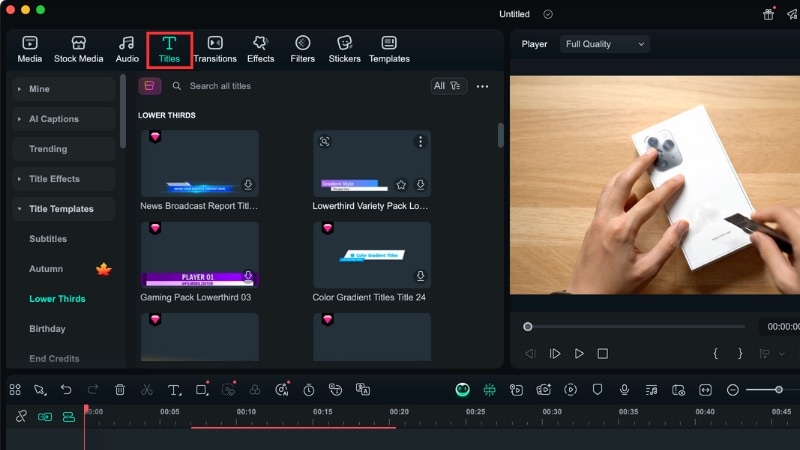Delete selected clip with trash icon
The image size is (800, 450).
[120, 390]
